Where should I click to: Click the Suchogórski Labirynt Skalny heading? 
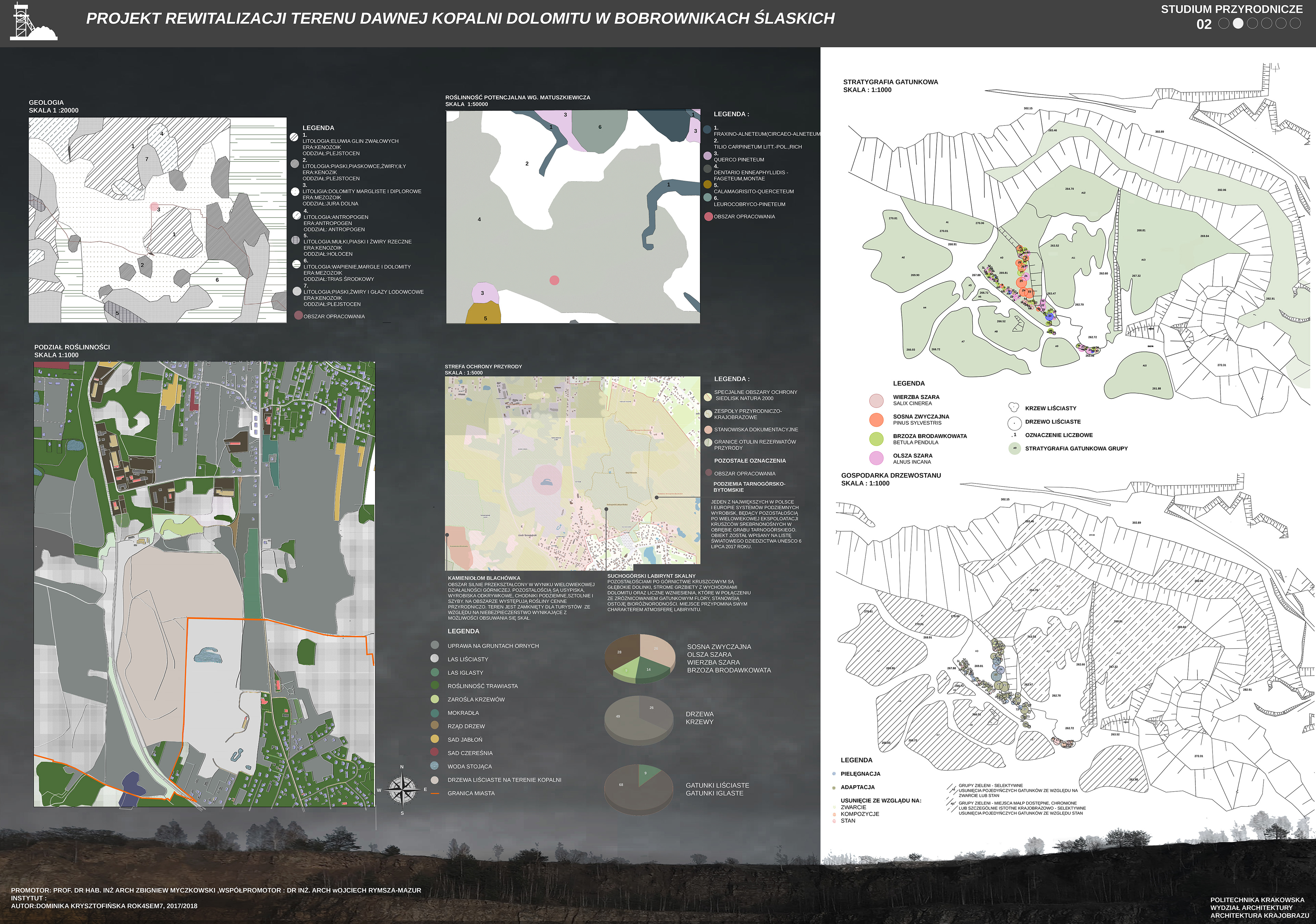point(651,576)
